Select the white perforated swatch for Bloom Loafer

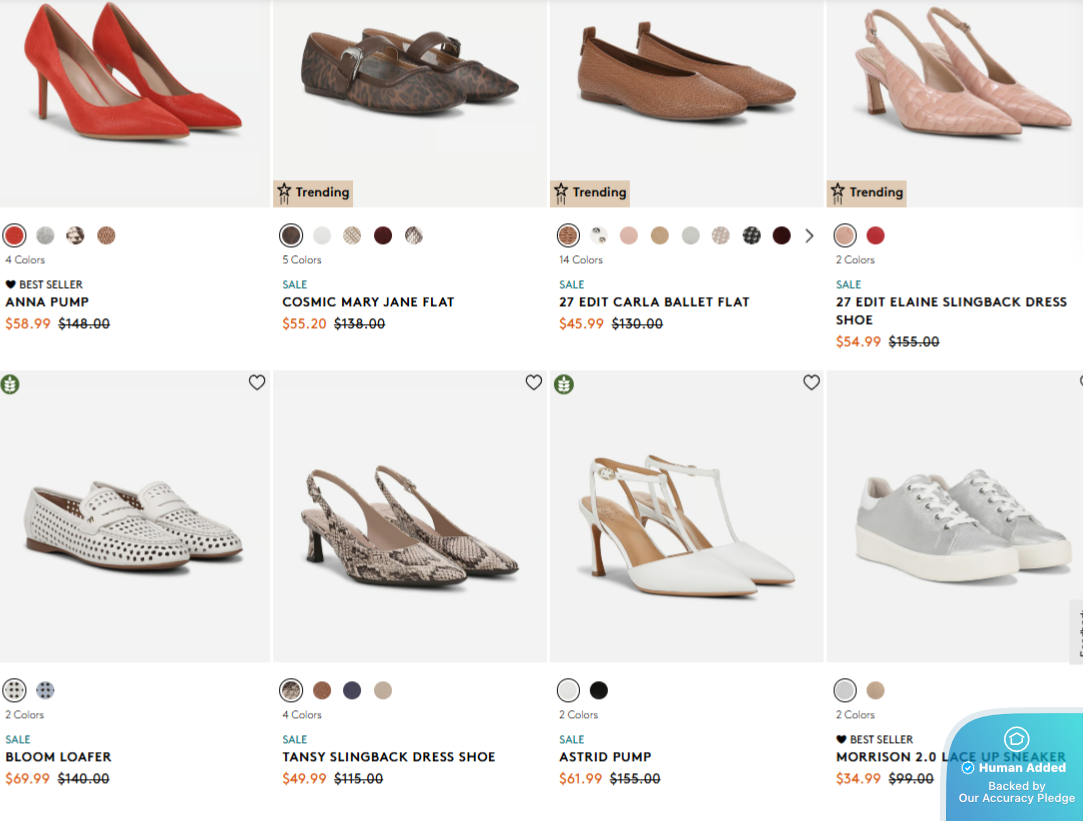(x=15, y=690)
